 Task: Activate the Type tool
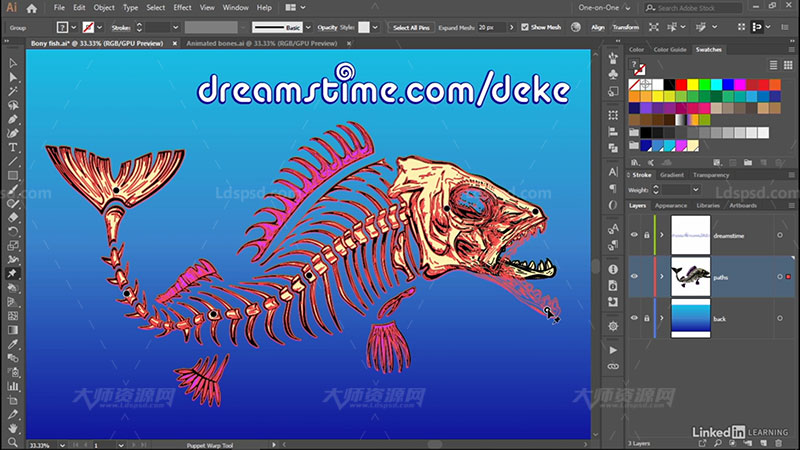point(13,147)
